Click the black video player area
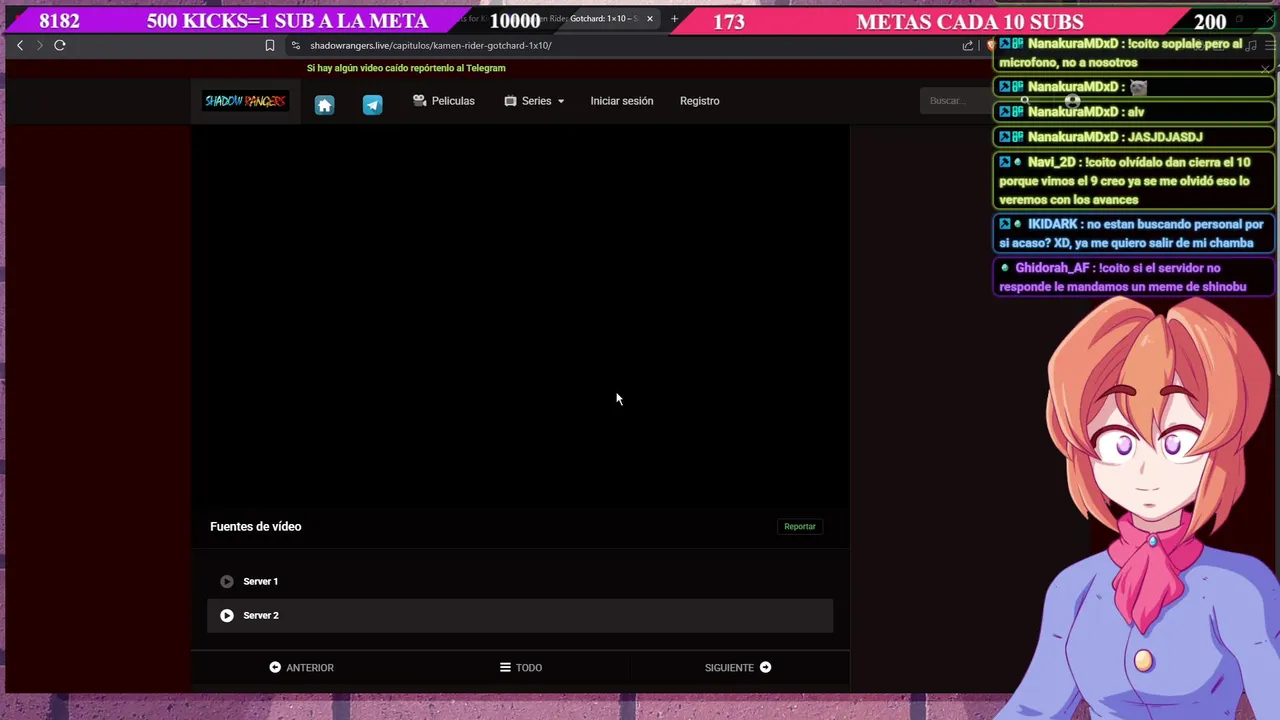This screenshot has height=720, width=1280. [520, 315]
